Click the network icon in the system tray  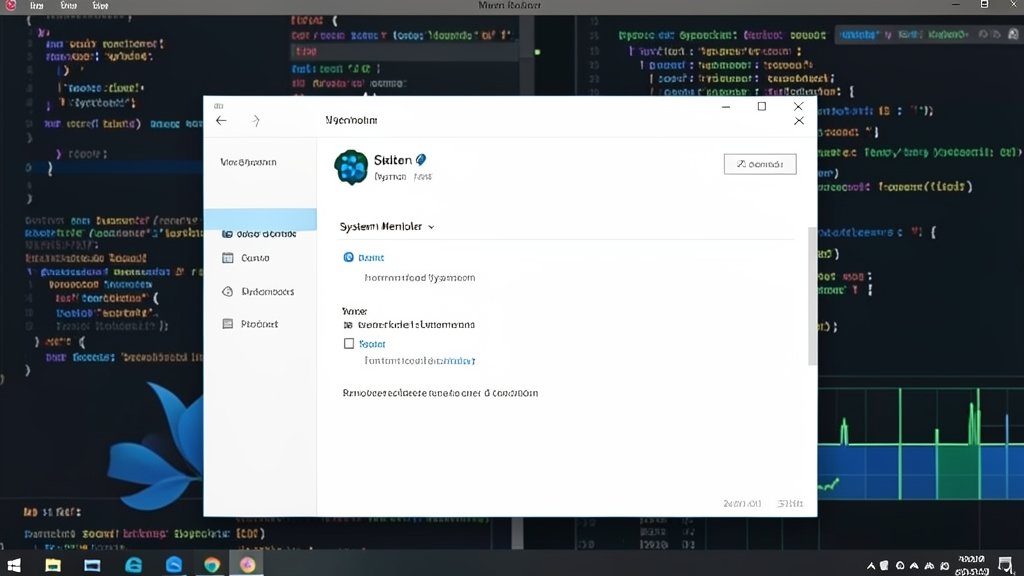pyautogui.click(x=914, y=565)
